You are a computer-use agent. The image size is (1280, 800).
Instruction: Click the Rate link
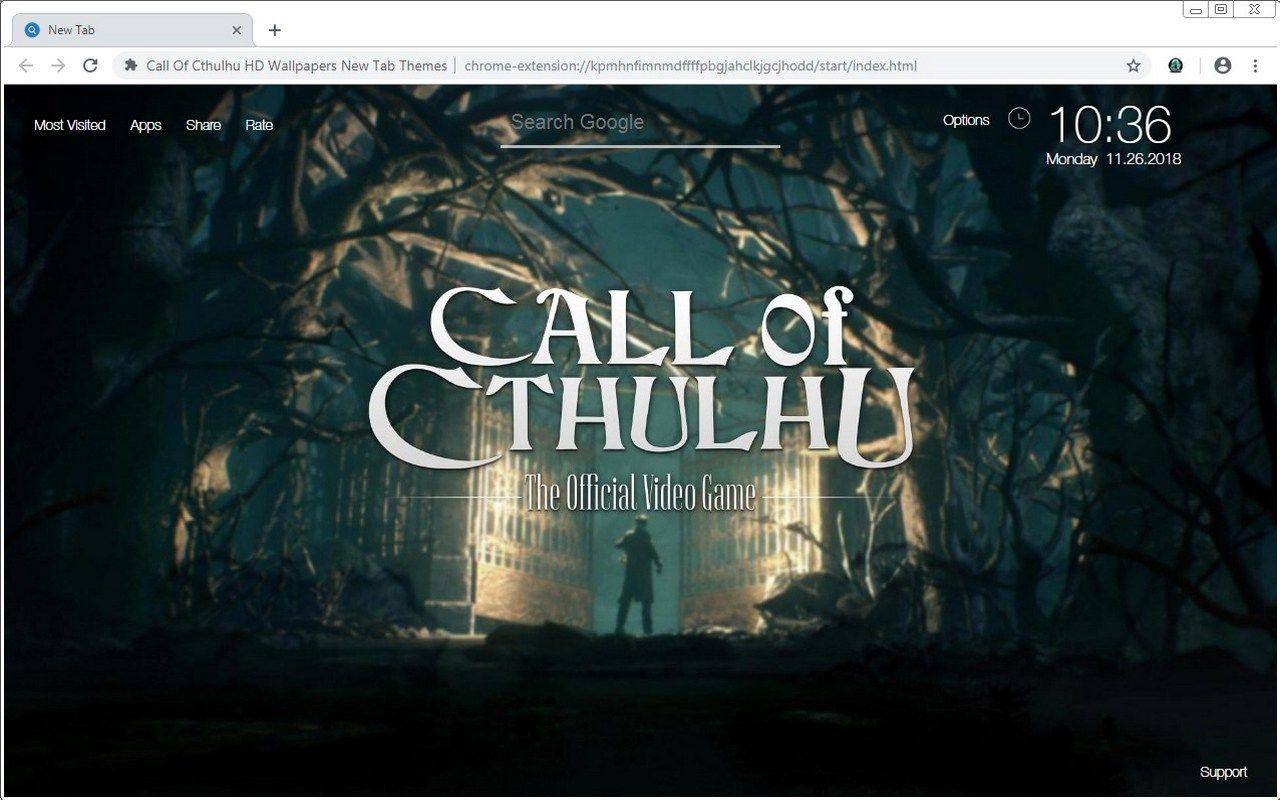259,125
